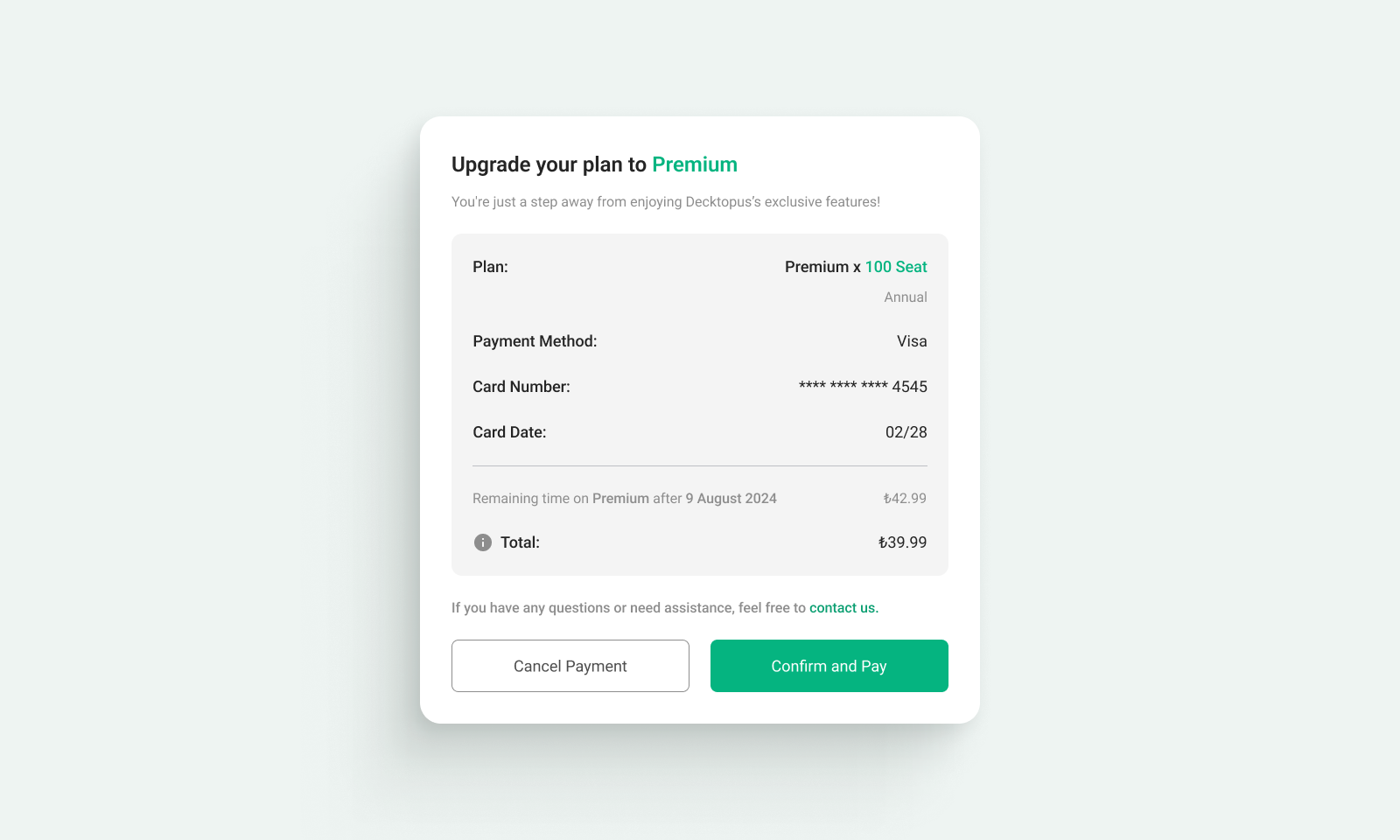Click the Total amount ₺39.99

[x=902, y=542]
